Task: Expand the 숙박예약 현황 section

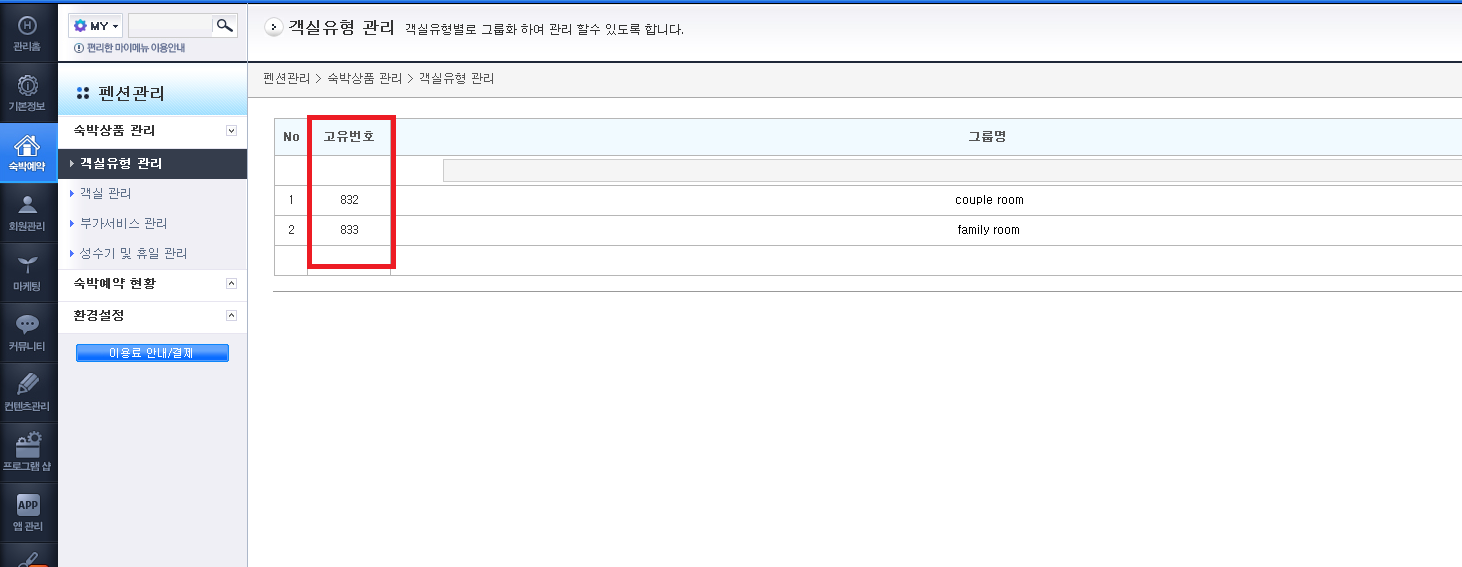Action: tap(231, 284)
